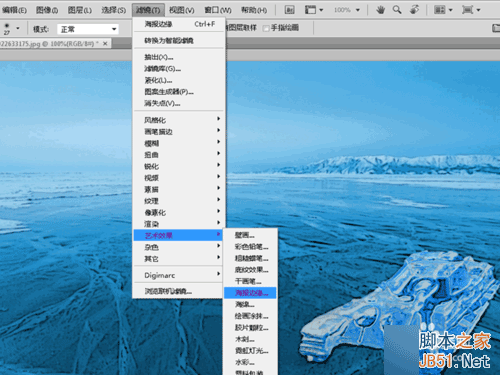Expand the 其它 filter submenu

[178, 259]
